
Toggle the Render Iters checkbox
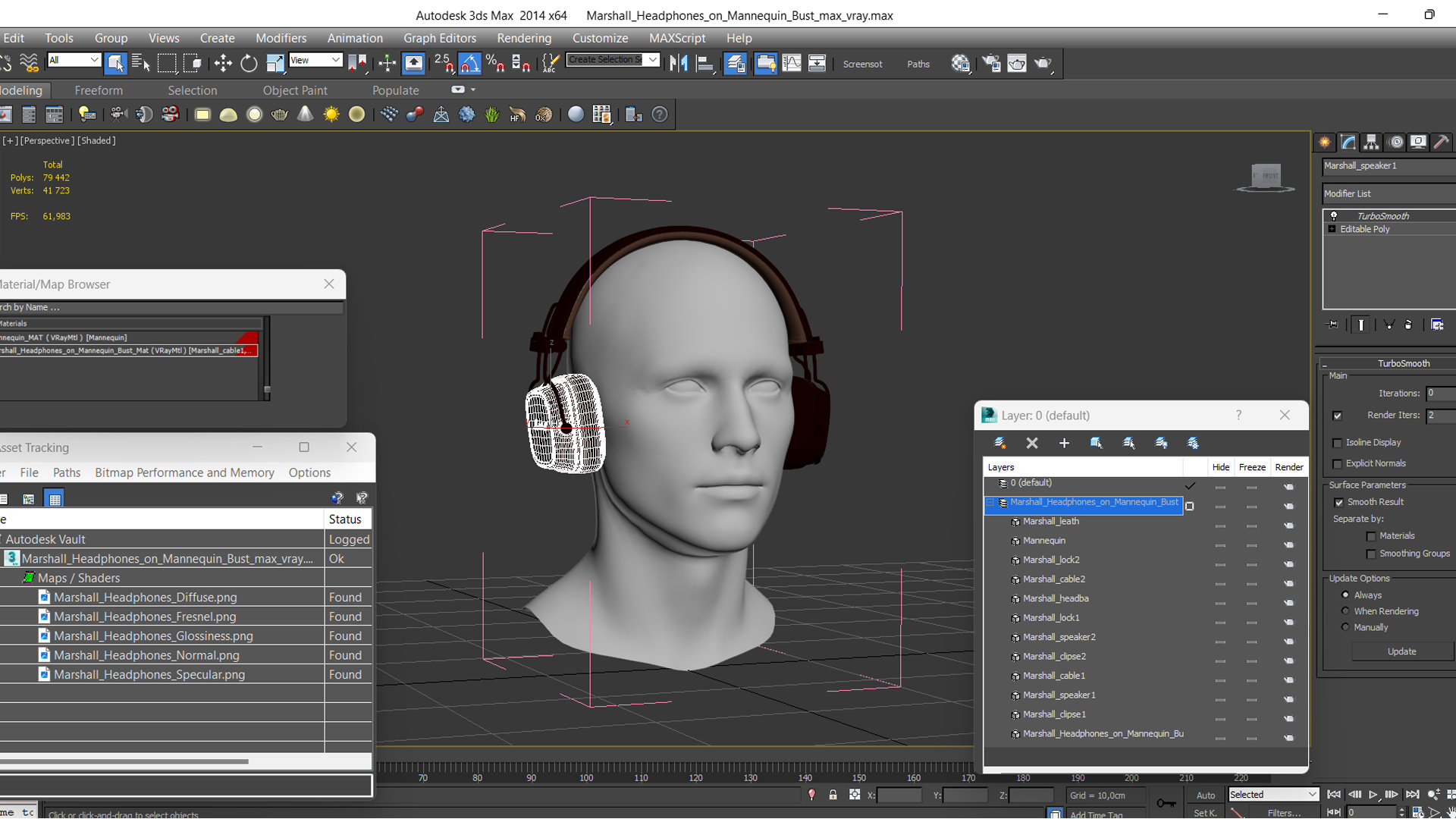[1338, 416]
